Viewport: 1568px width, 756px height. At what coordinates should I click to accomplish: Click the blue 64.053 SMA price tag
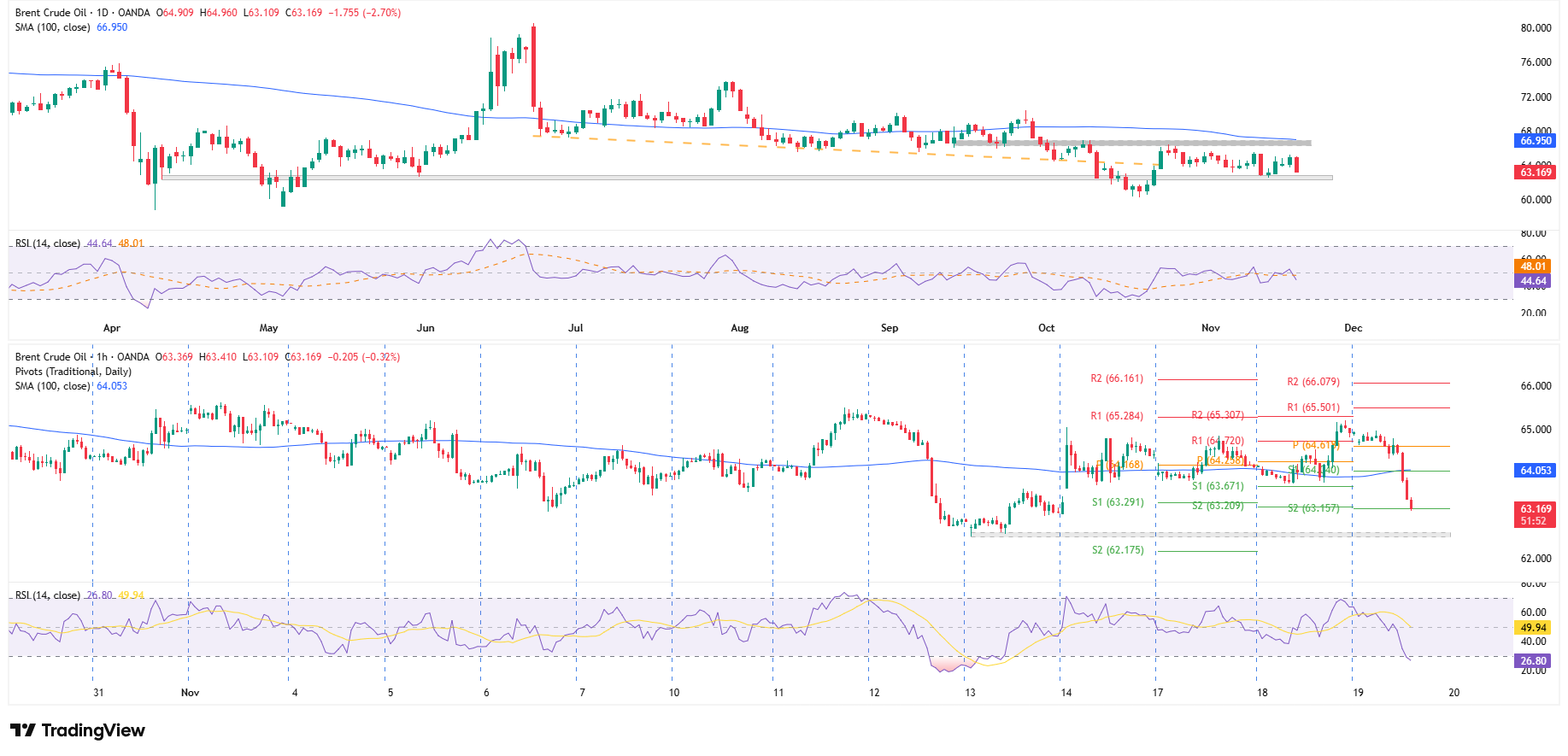(x=1535, y=471)
